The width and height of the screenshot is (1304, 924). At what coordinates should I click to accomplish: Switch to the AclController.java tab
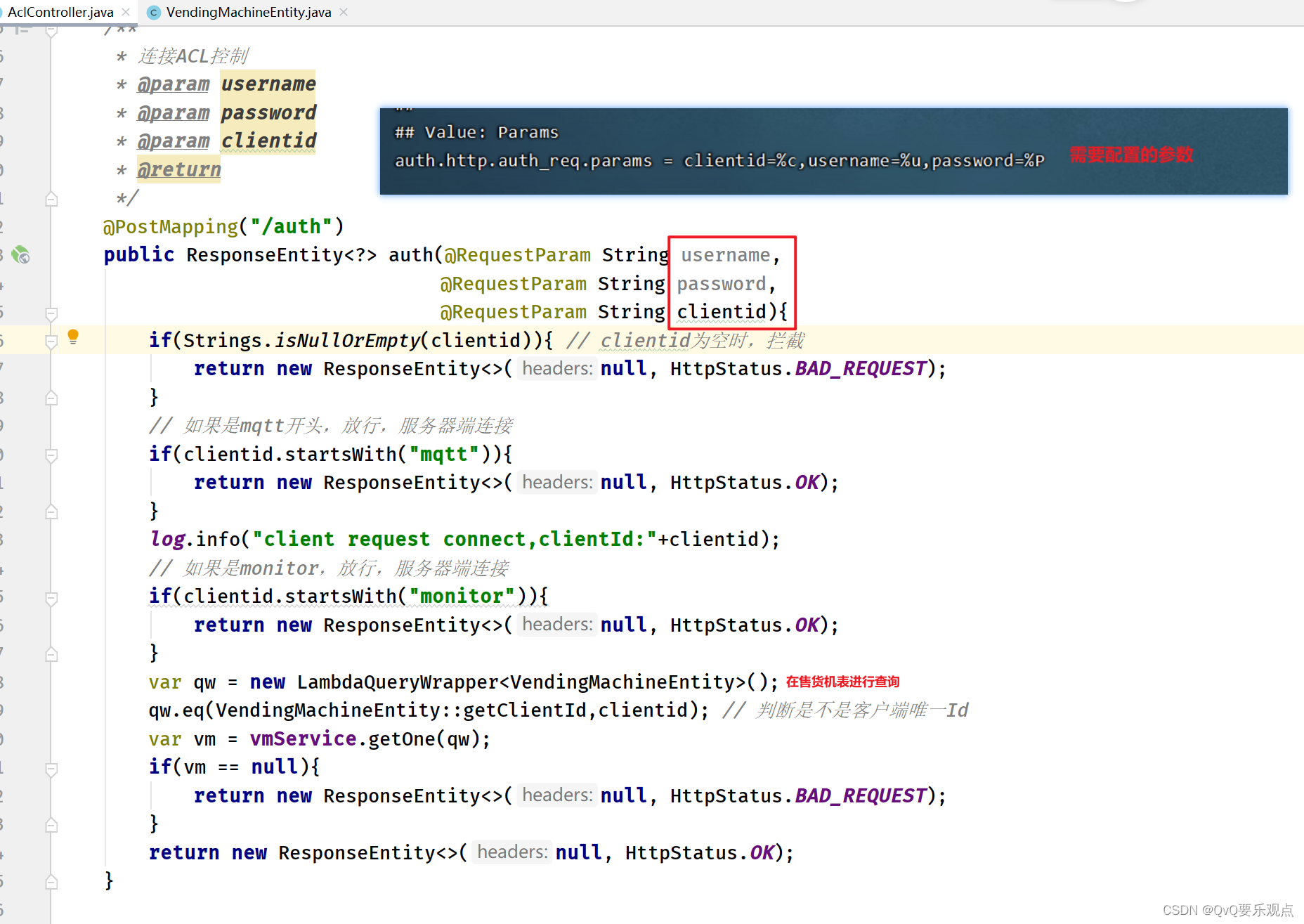point(59,12)
